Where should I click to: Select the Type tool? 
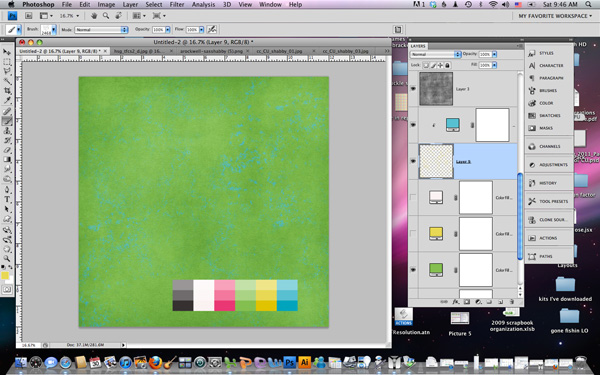(7, 199)
